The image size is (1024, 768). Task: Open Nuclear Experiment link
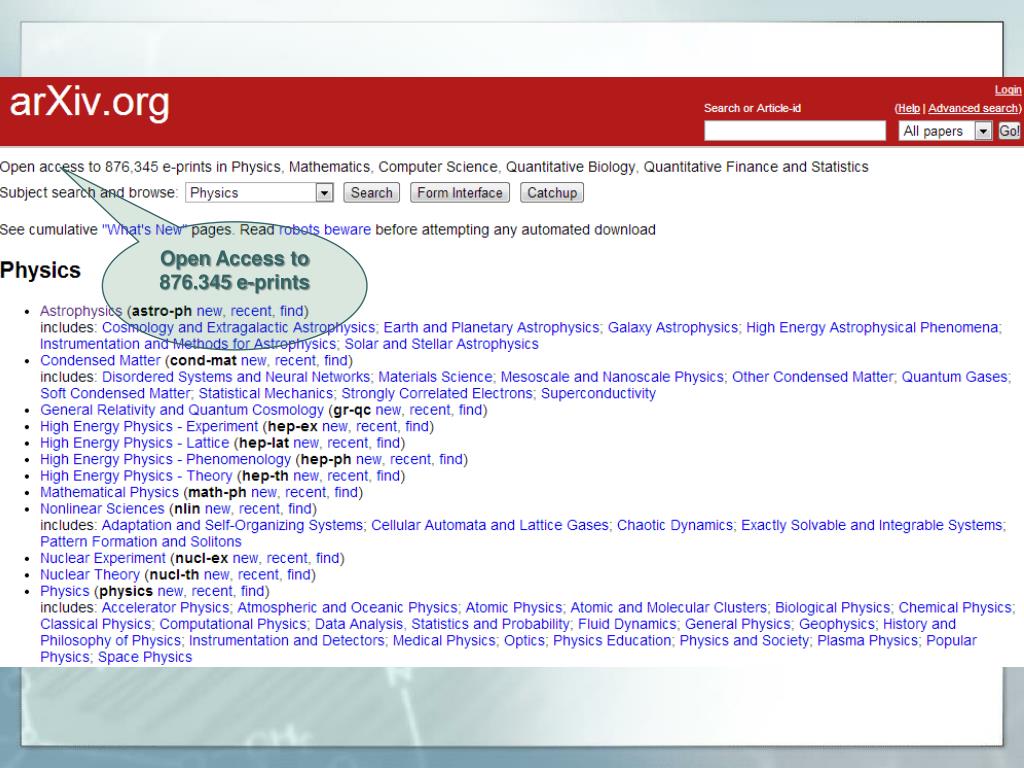click(103, 558)
